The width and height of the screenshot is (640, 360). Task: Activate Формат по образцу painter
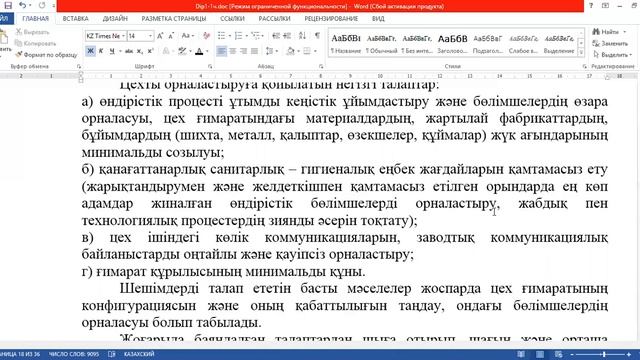(46, 55)
